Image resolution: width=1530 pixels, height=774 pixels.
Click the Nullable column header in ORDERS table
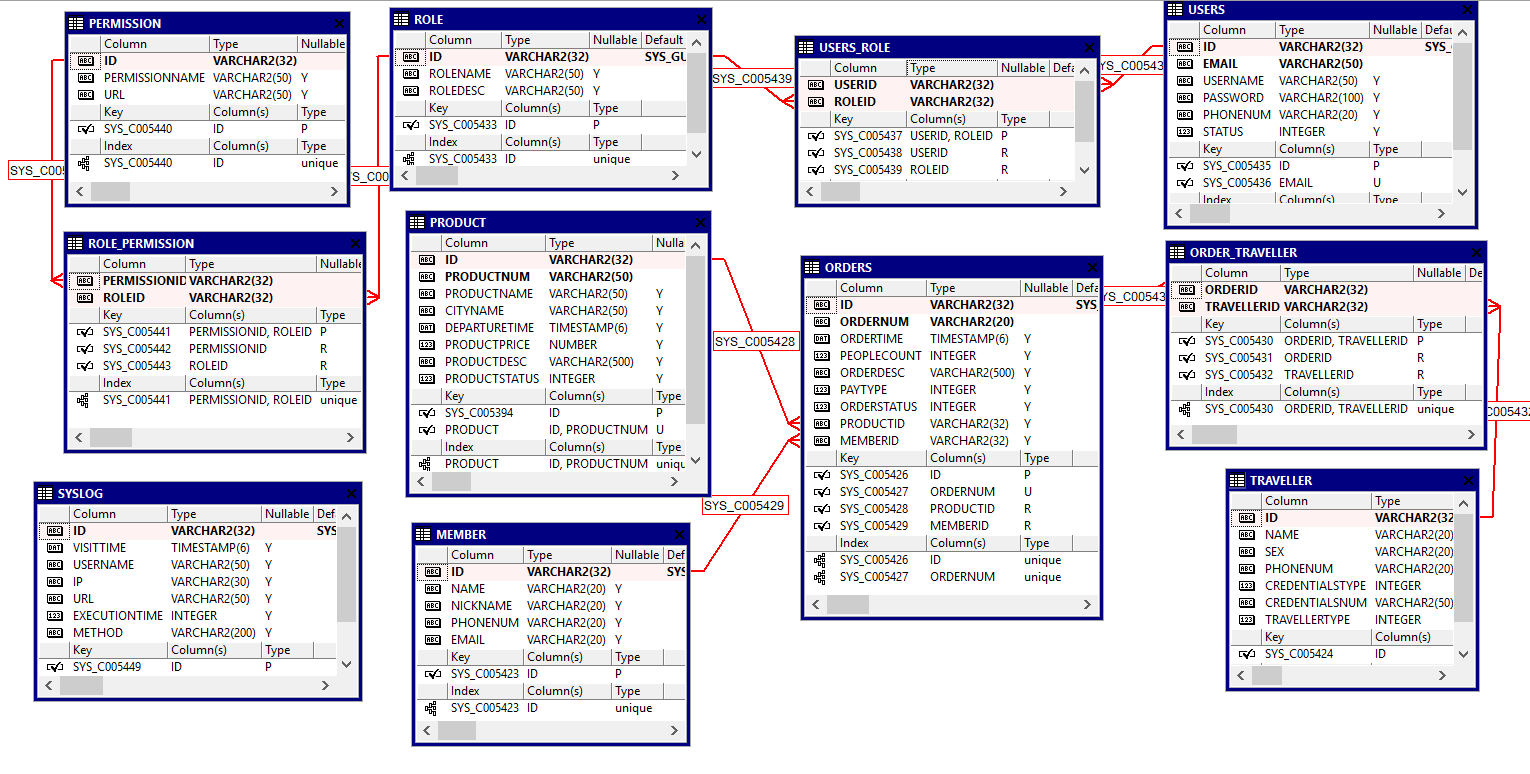1047,288
